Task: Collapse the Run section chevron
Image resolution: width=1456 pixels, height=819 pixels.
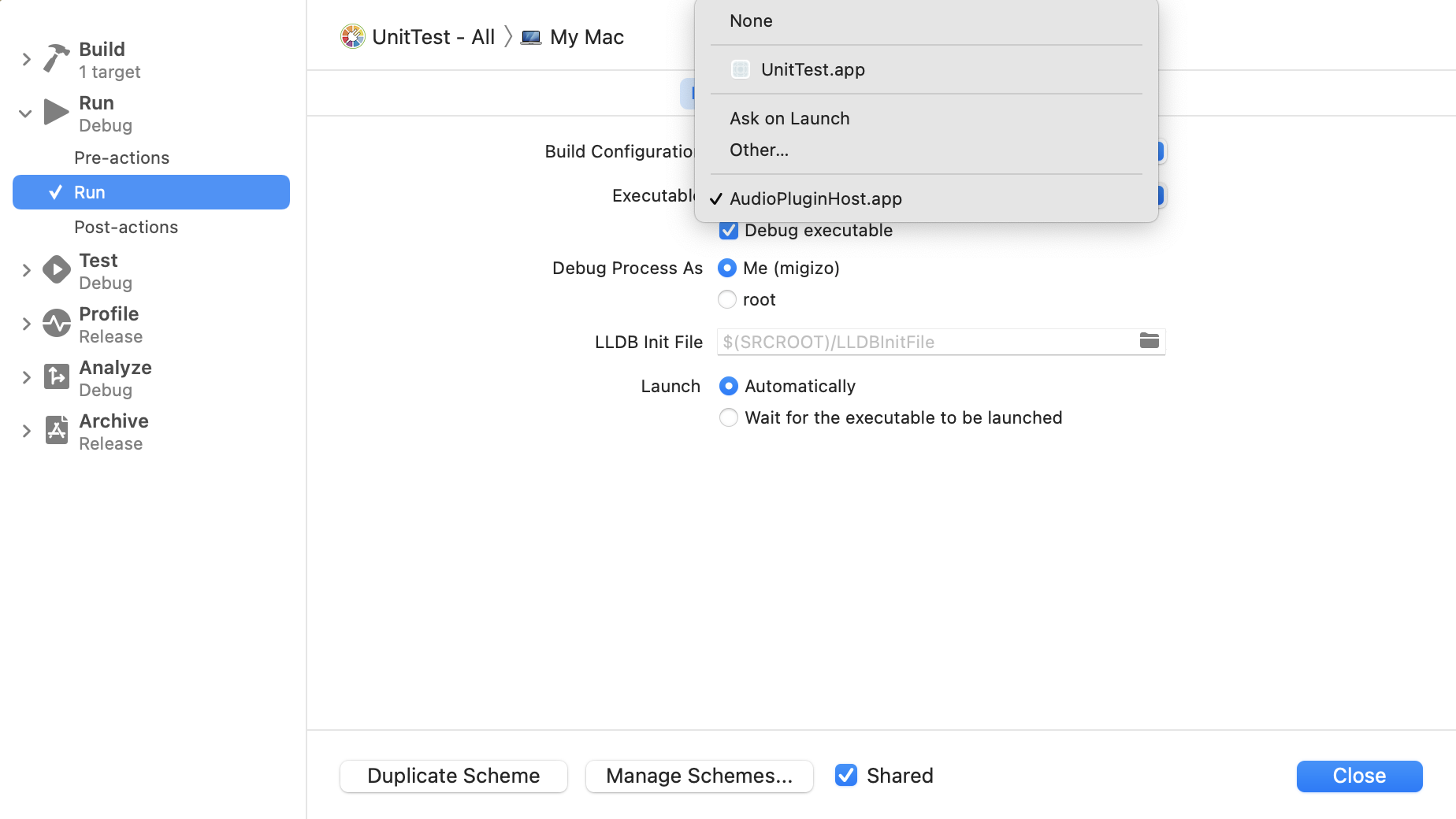Action: (26, 113)
